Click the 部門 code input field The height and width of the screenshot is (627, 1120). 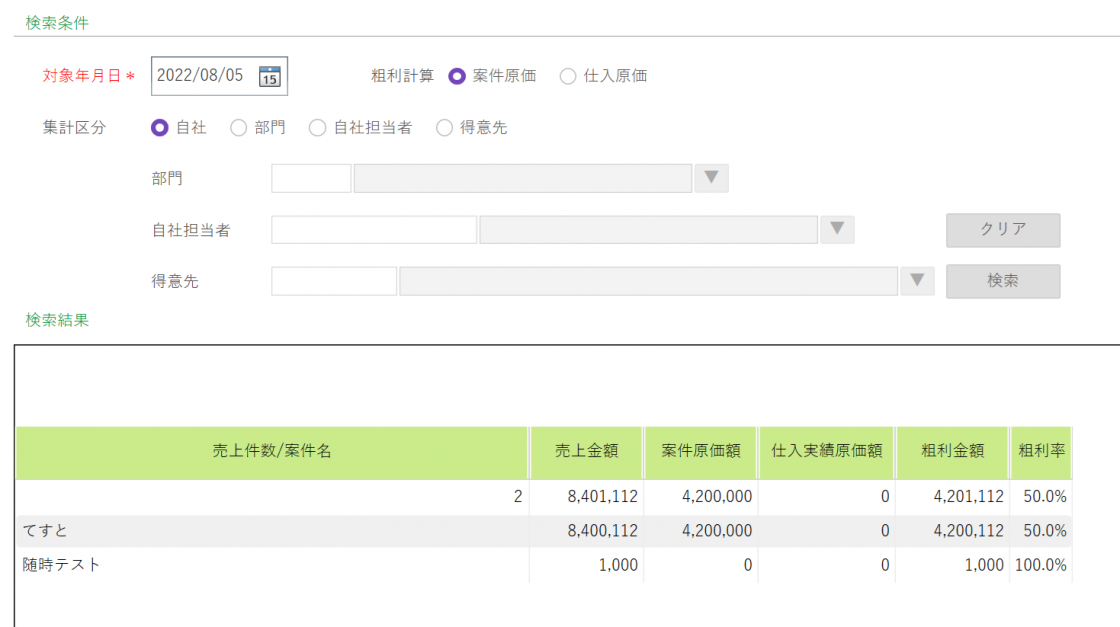pos(311,179)
